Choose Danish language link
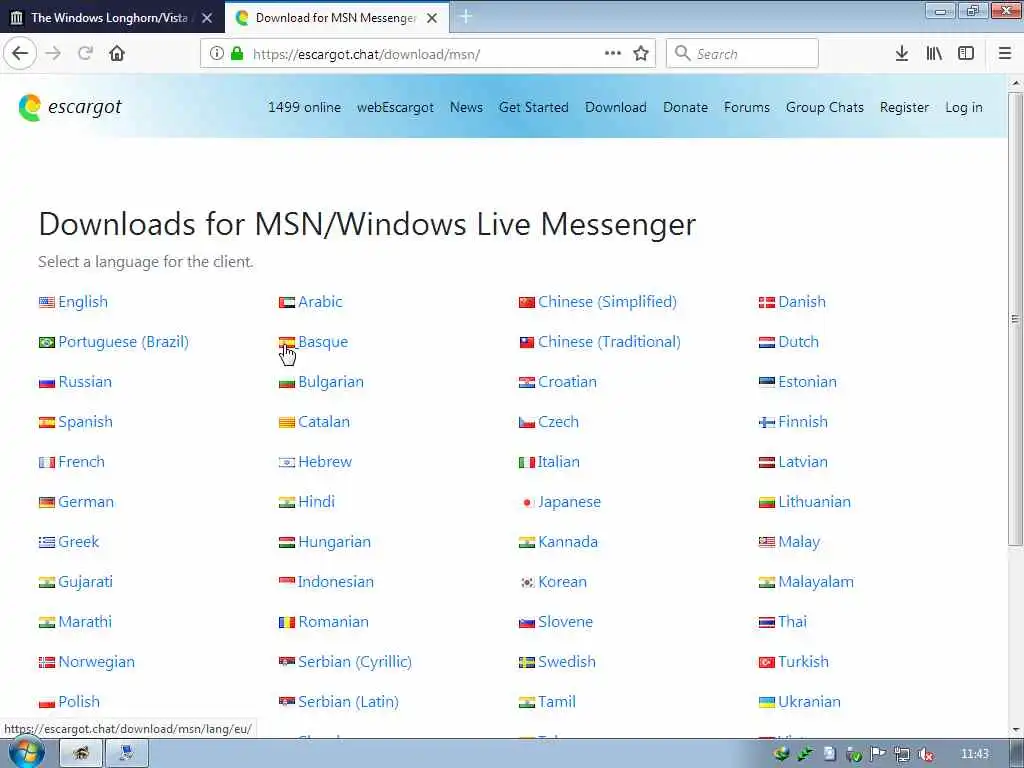The width and height of the screenshot is (1024, 768). pyautogui.click(x=802, y=302)
